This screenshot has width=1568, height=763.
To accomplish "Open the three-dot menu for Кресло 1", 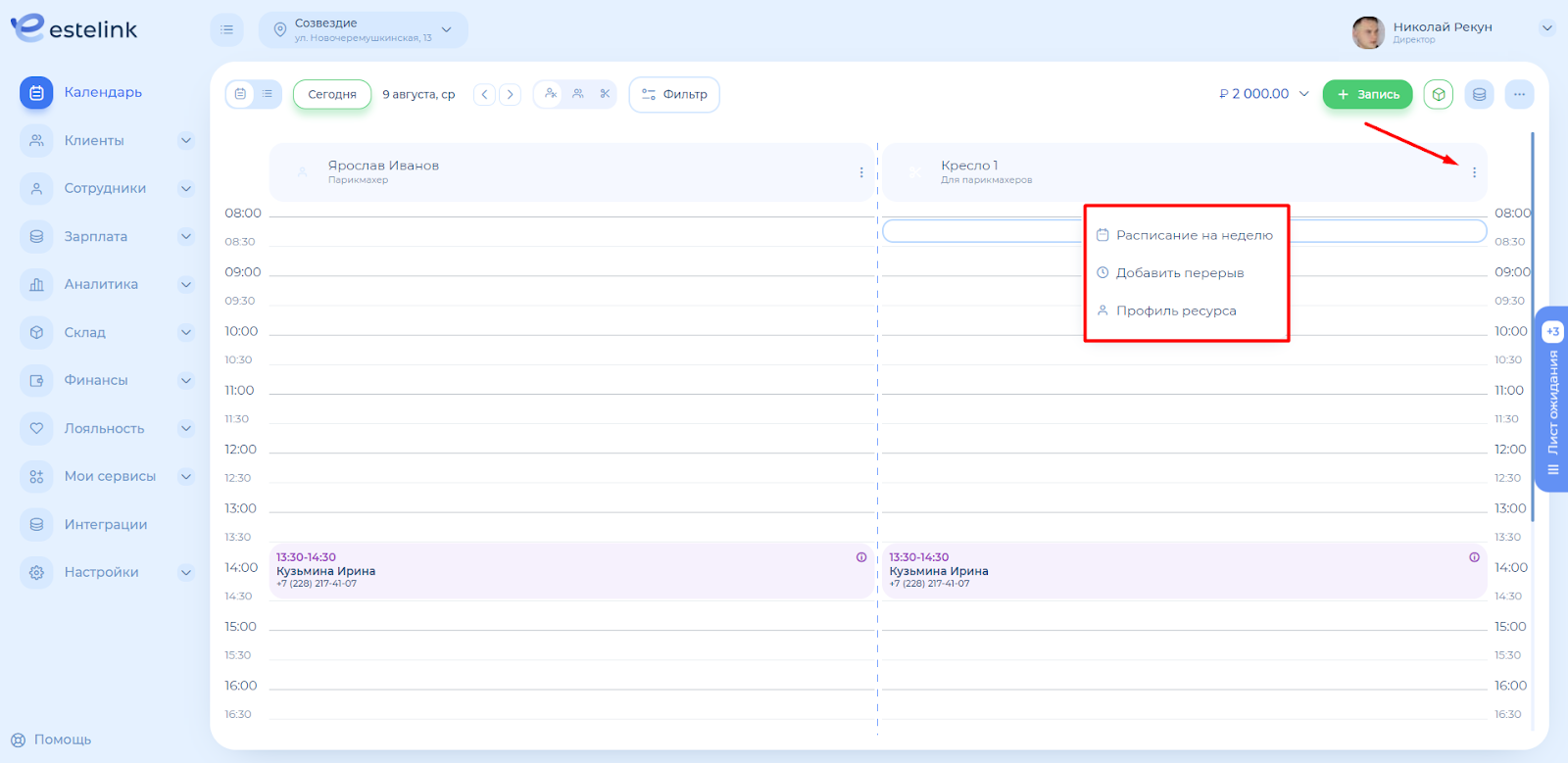I will [x=1474, y=172].
